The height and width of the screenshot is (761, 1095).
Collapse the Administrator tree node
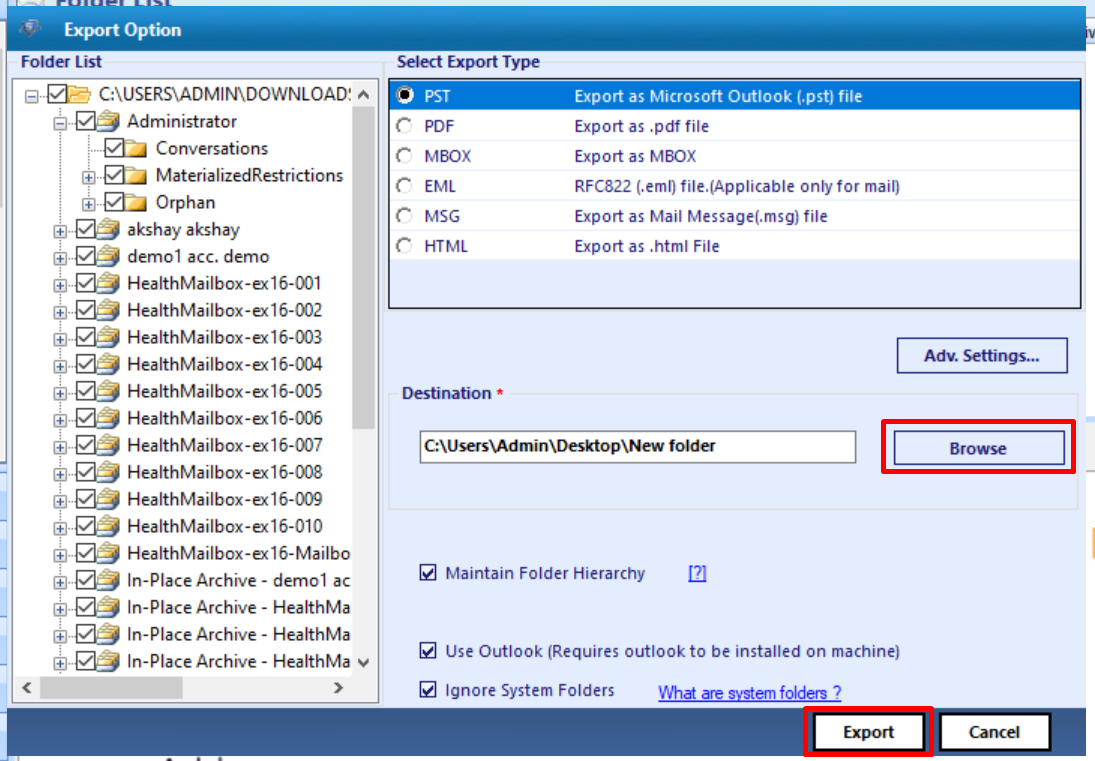(61, 123)
